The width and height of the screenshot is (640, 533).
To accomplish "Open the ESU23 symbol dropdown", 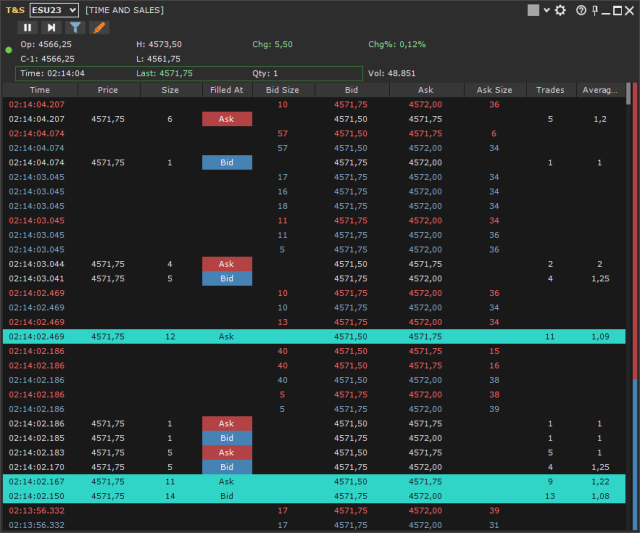I will click(54, 10).
